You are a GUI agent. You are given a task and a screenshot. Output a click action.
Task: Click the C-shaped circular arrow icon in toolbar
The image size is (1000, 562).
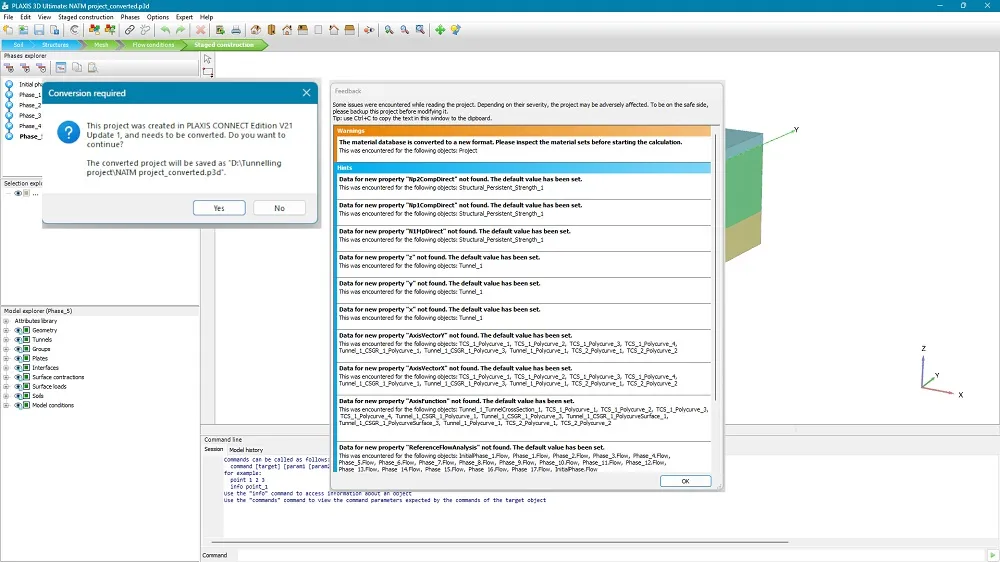click(x=74, y=30)
